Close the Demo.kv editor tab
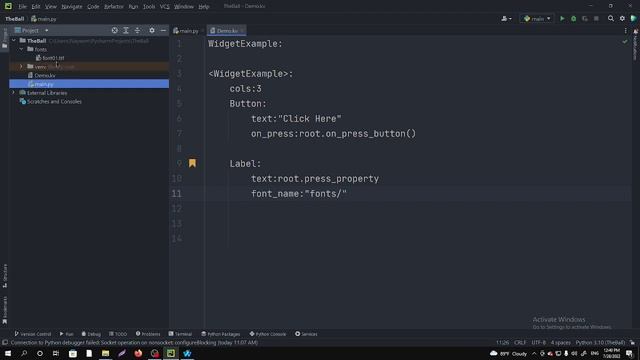 (242, 31)
